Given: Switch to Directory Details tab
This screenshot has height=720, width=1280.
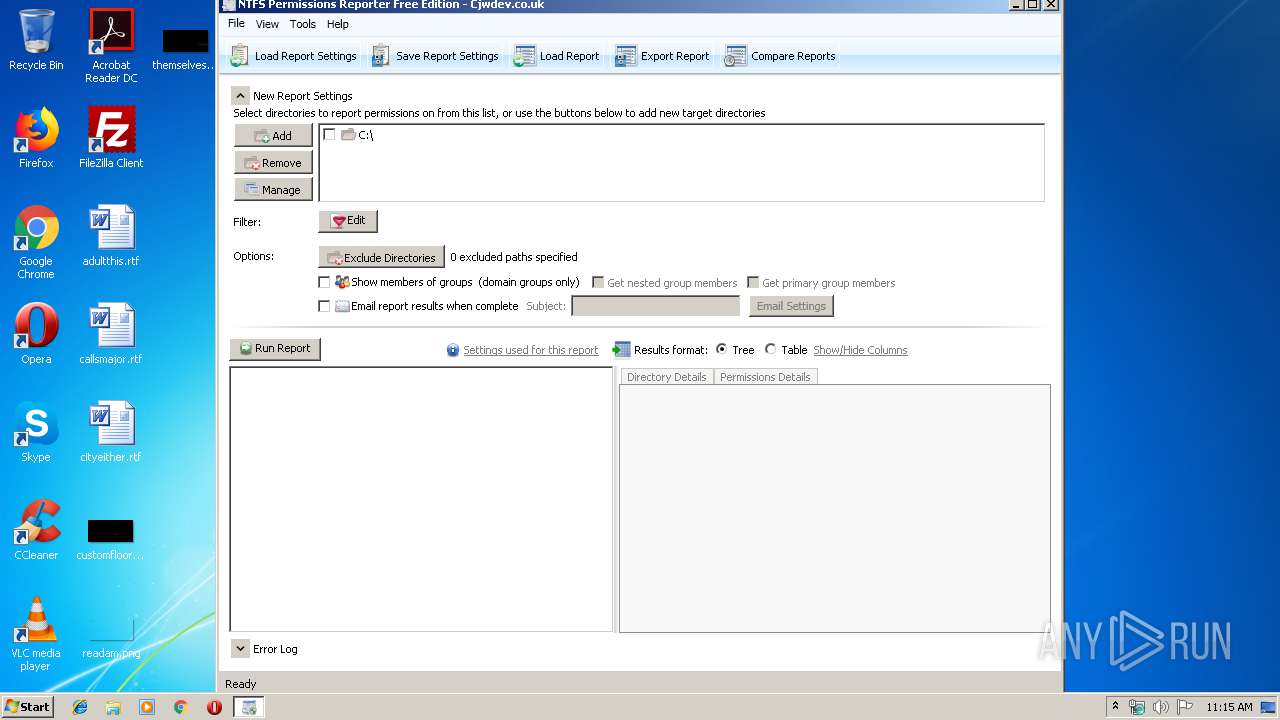Looking at the screenshot, I should coord(667,377).
